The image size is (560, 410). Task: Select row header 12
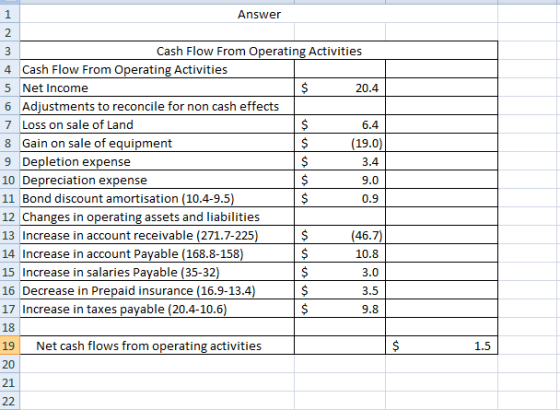point(10,217)
